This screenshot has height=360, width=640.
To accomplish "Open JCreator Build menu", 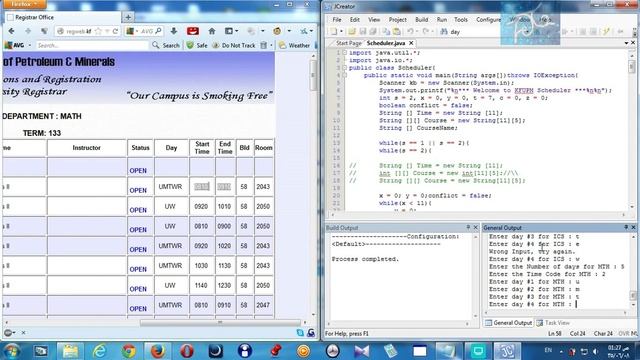I will click(x=422, y=20).
